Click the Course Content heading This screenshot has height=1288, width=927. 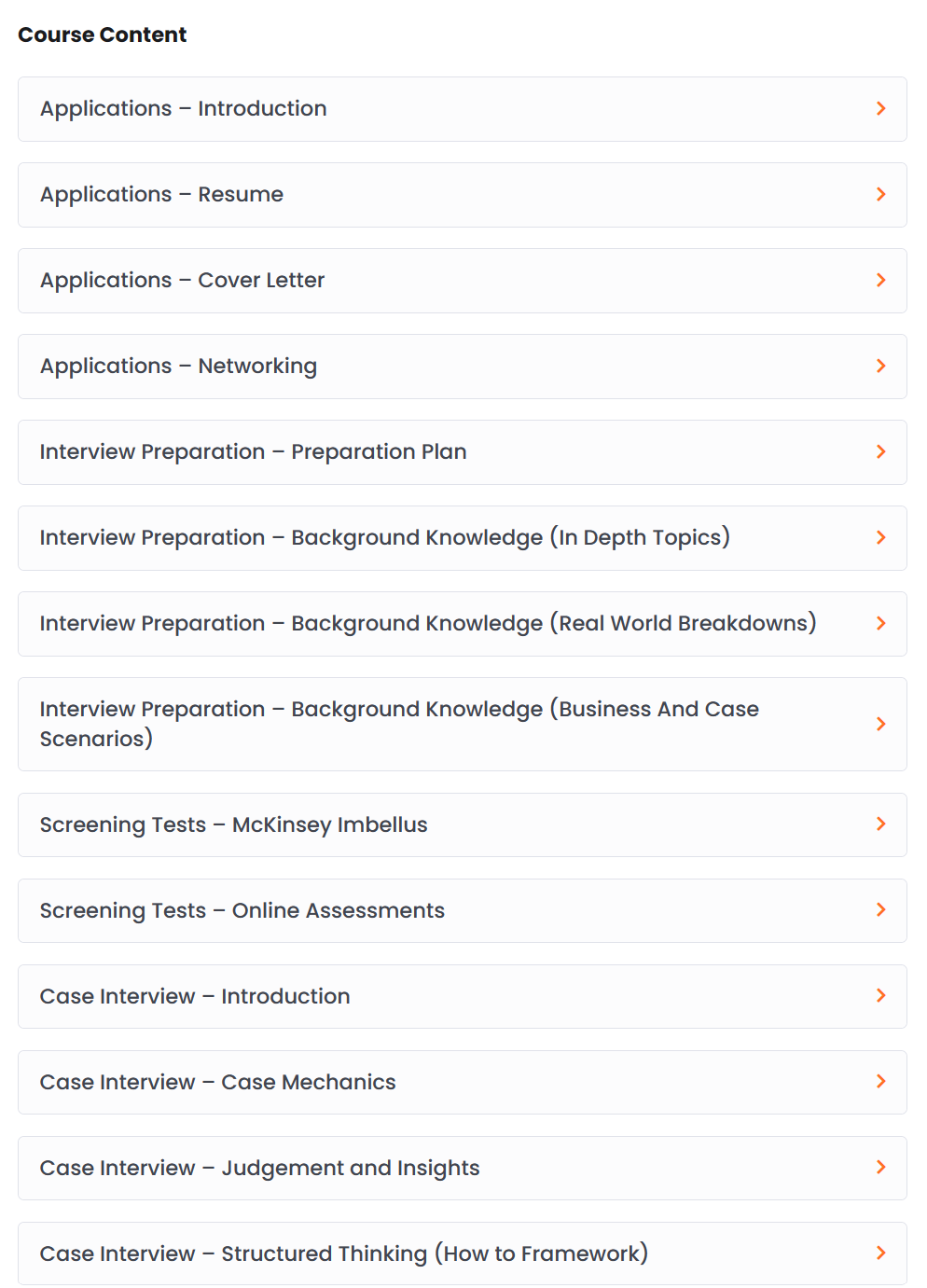pos(103,35)
